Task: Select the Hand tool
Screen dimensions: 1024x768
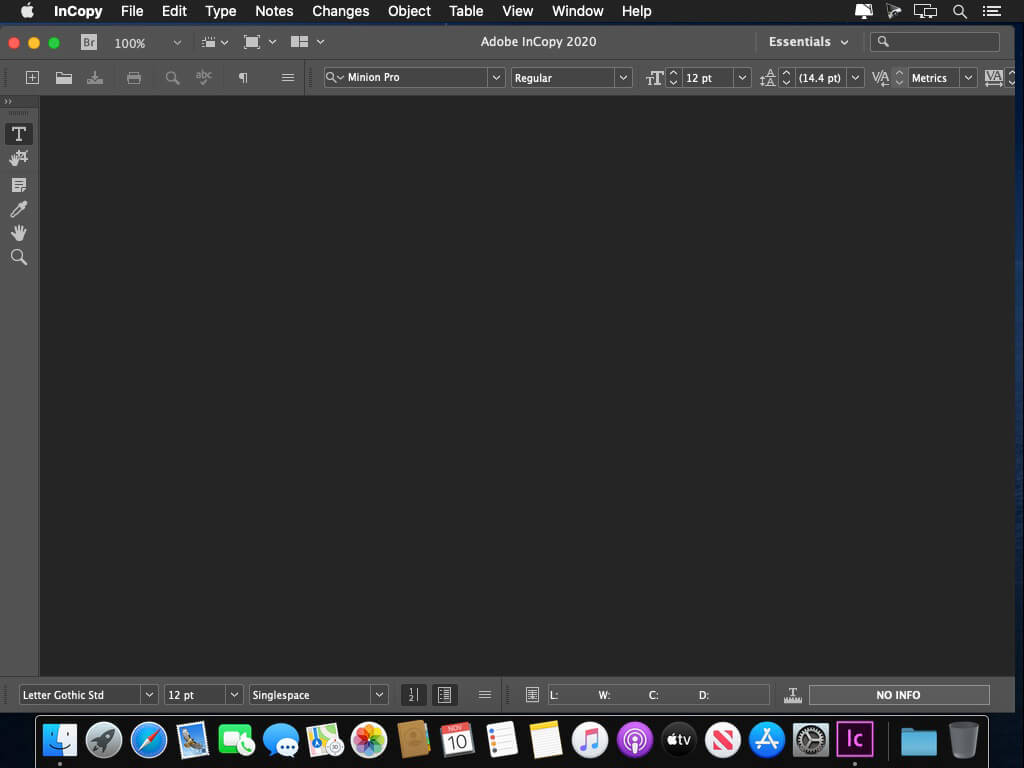Action: 19,233
